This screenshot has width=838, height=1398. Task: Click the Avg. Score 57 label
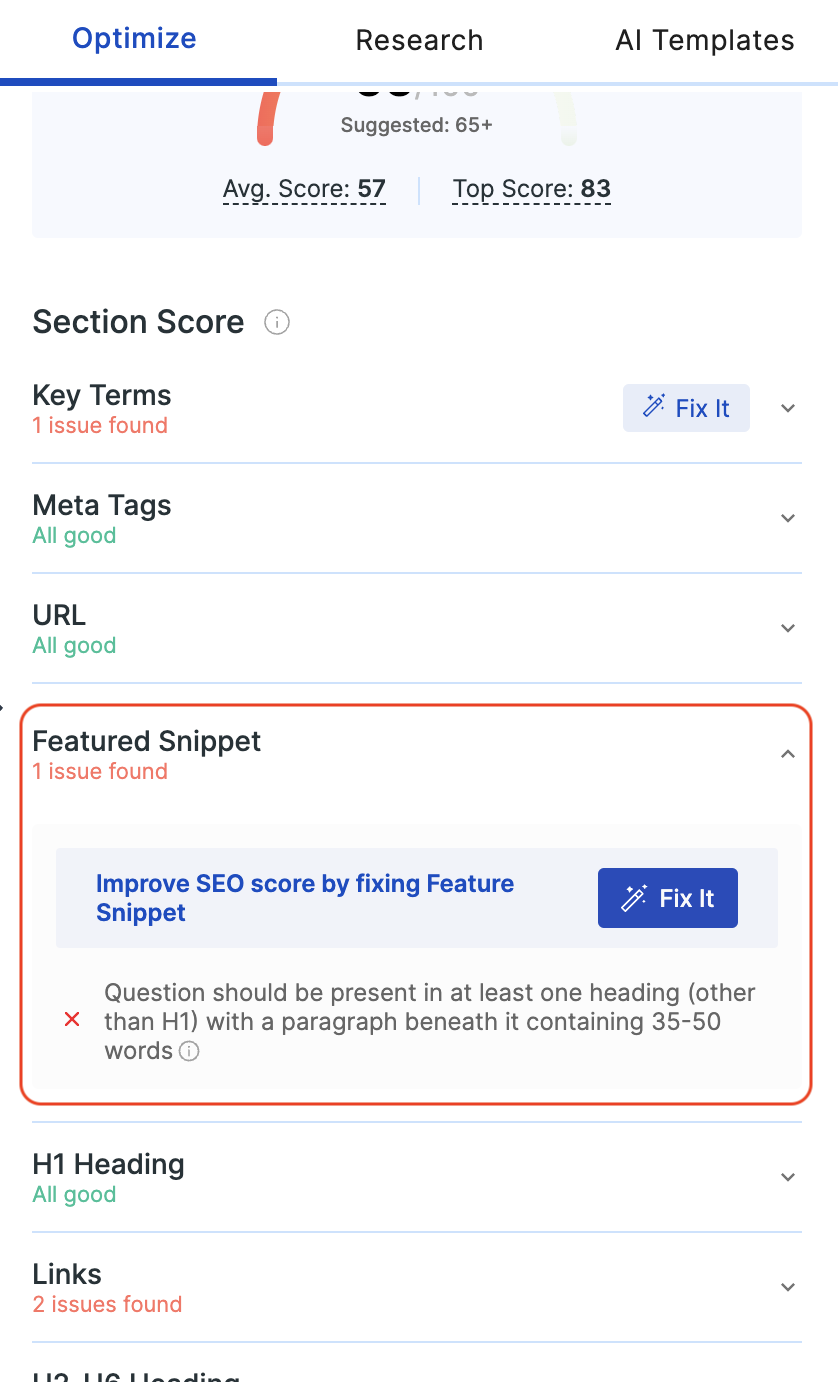tap(304, 189)
